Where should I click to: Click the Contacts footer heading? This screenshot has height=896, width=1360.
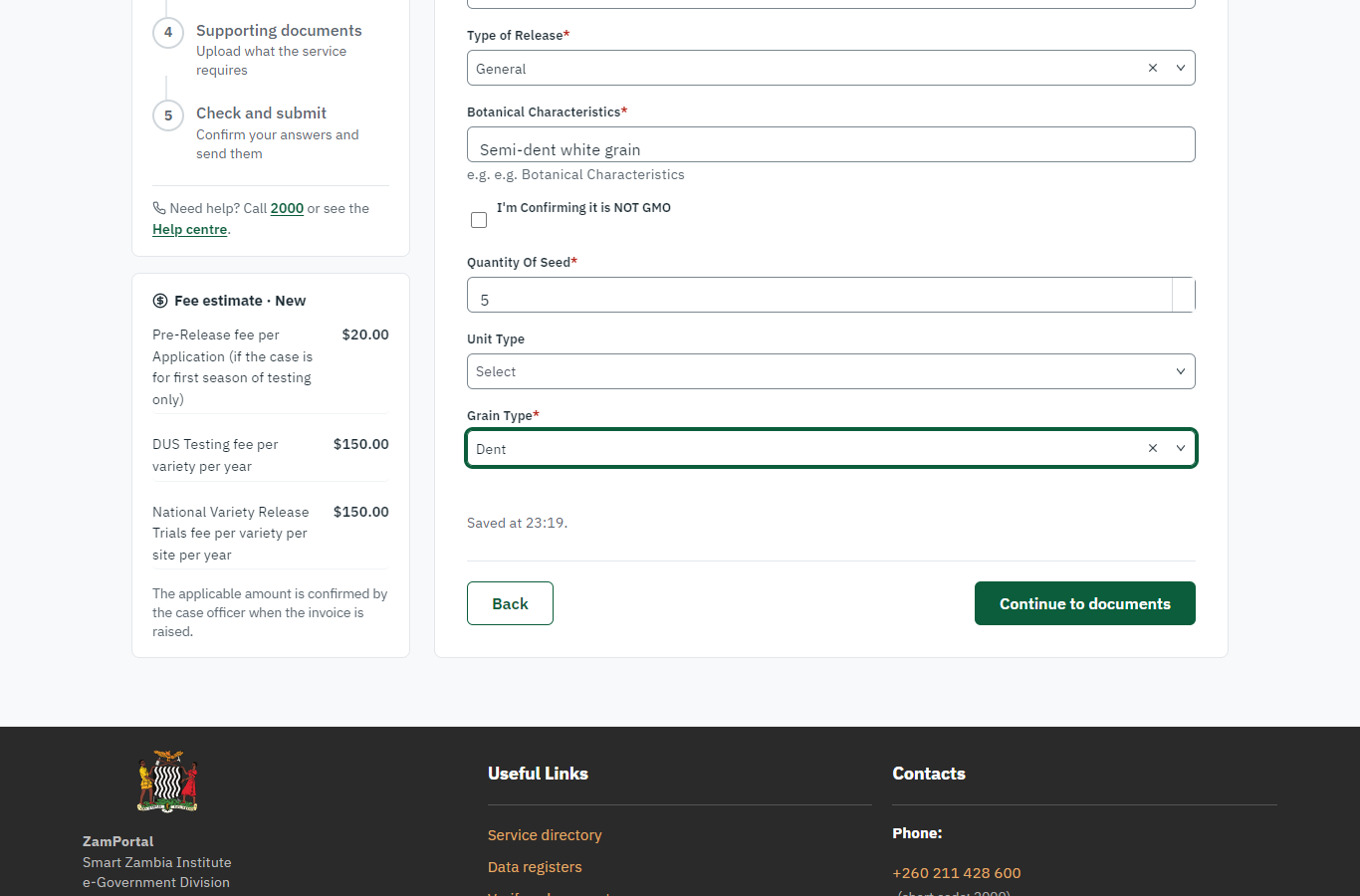[929, 774]
